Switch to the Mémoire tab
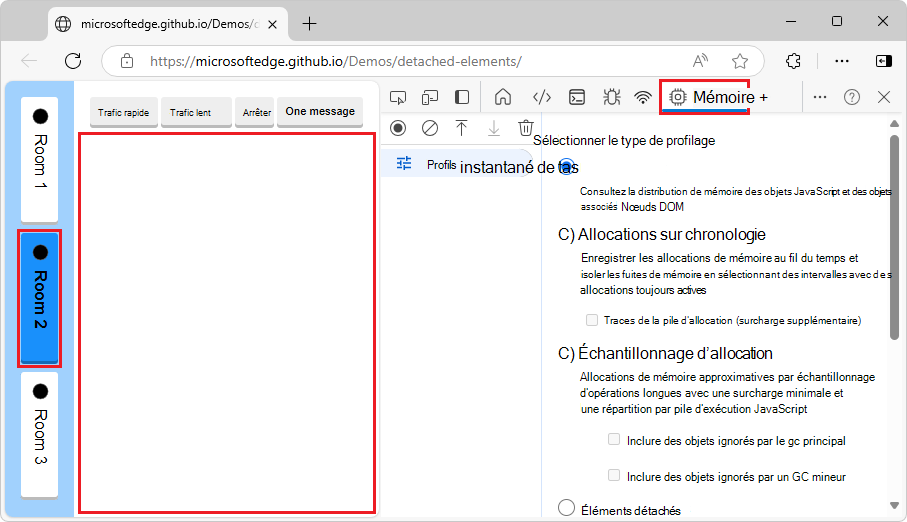The width and height of the screenshot is (907, 522). [712, 97]
